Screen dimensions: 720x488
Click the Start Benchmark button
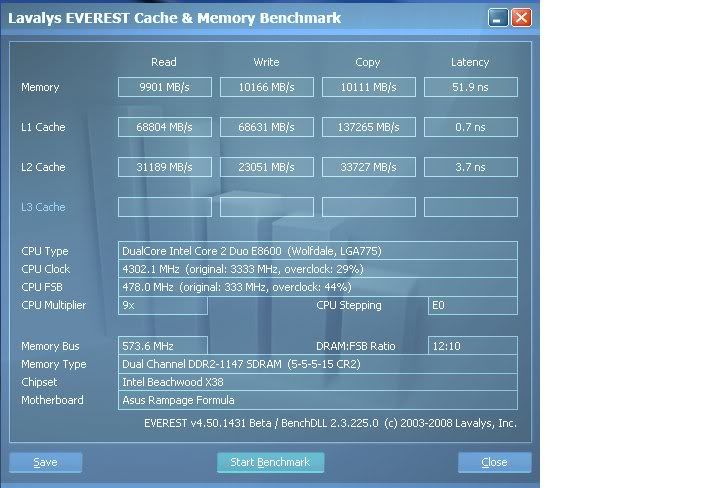pos(270,462)
